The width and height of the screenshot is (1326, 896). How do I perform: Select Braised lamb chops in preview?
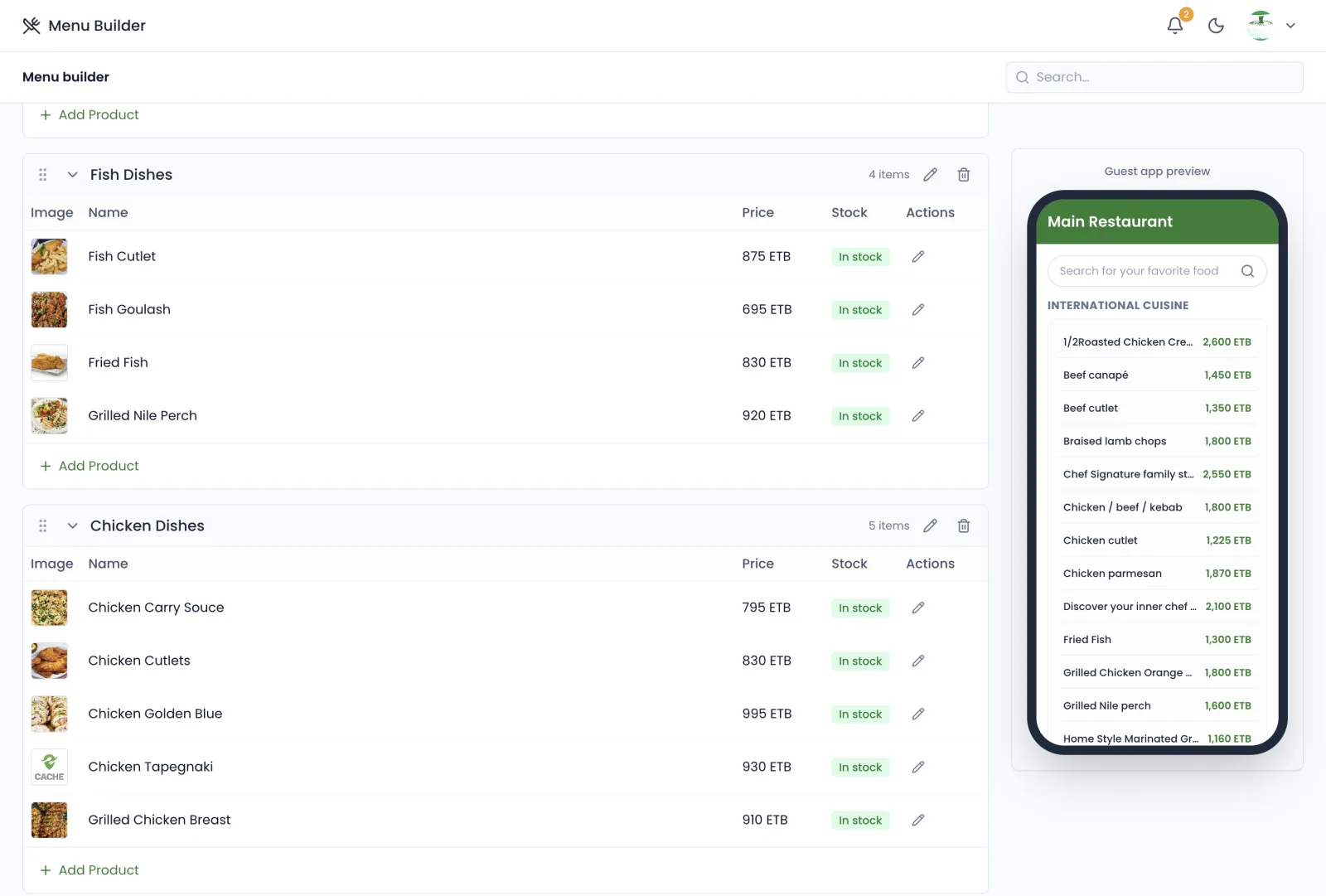1157,442
